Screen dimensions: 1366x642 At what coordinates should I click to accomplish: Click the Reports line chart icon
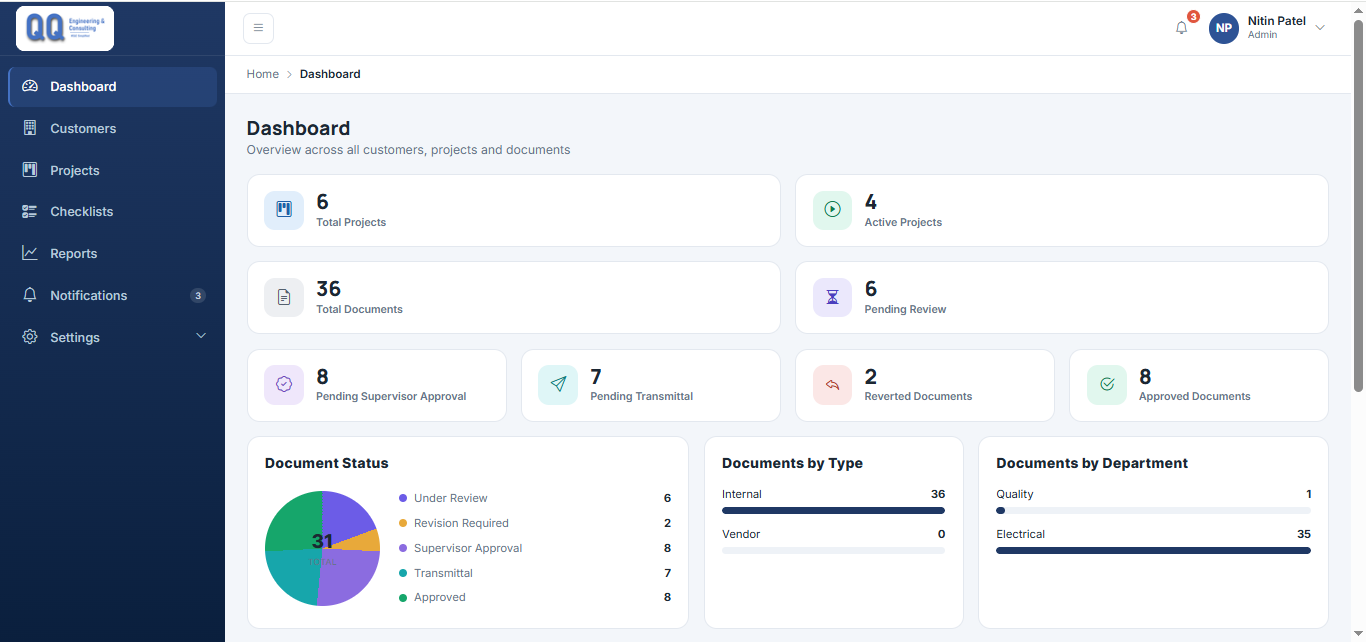pos(30,253)
